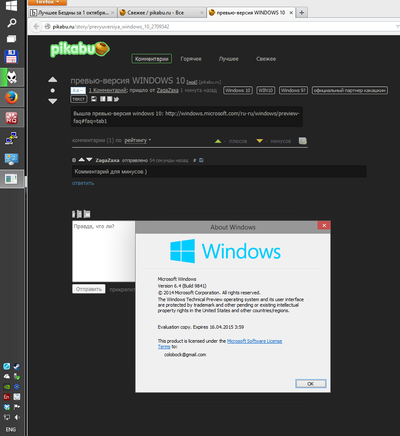Open the OneDrive cloud tray icon

click(7, 377)
